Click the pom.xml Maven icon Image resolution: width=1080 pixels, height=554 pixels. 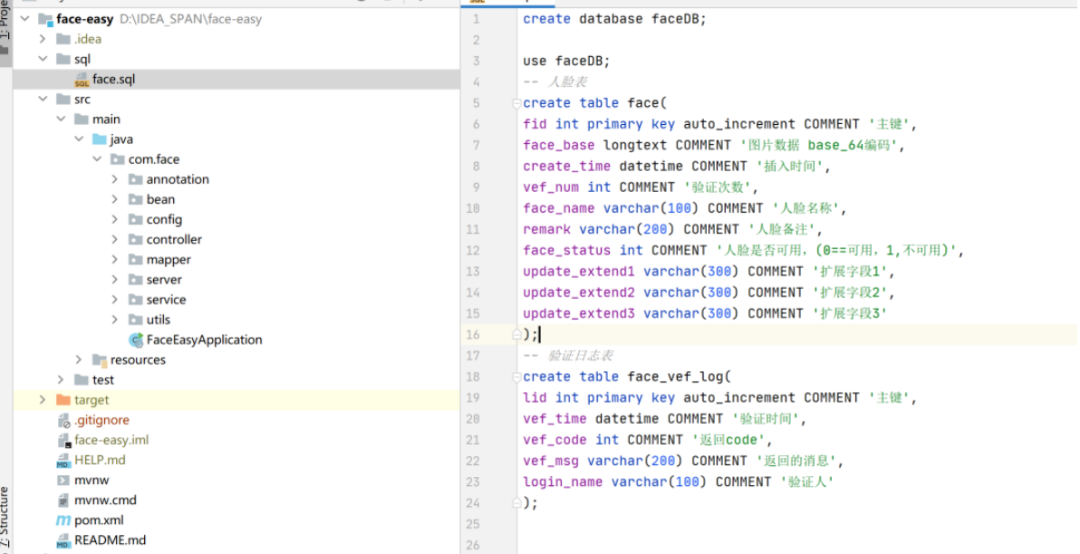64,521
